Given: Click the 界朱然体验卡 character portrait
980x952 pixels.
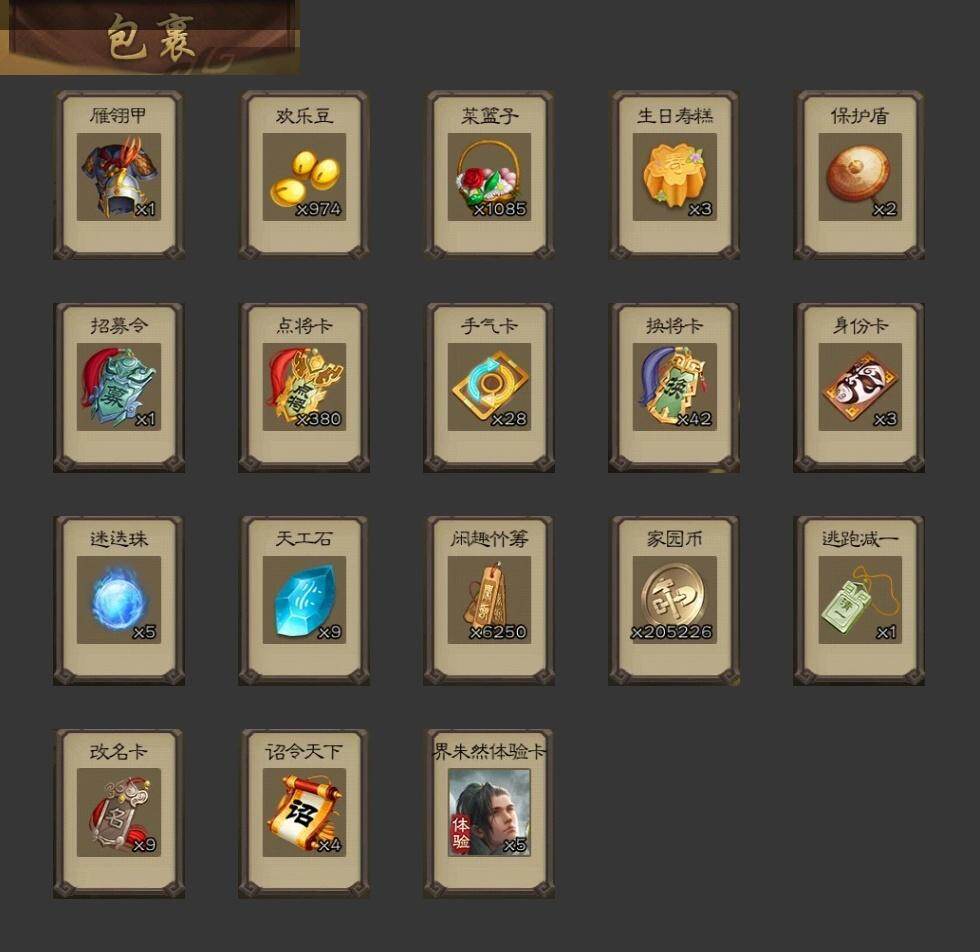Looking at the screenshot, I should 489,813.
